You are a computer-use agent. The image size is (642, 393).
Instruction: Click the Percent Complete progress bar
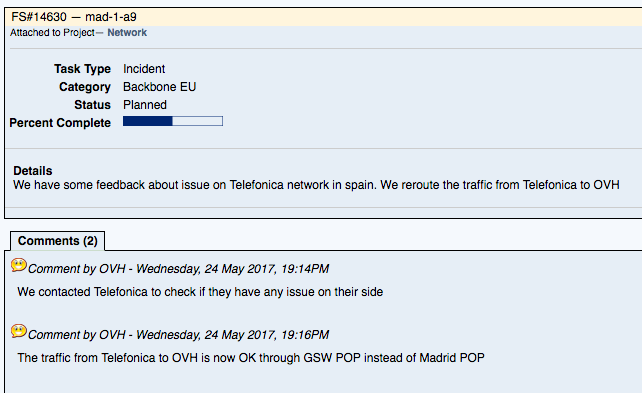click(173, 121)
